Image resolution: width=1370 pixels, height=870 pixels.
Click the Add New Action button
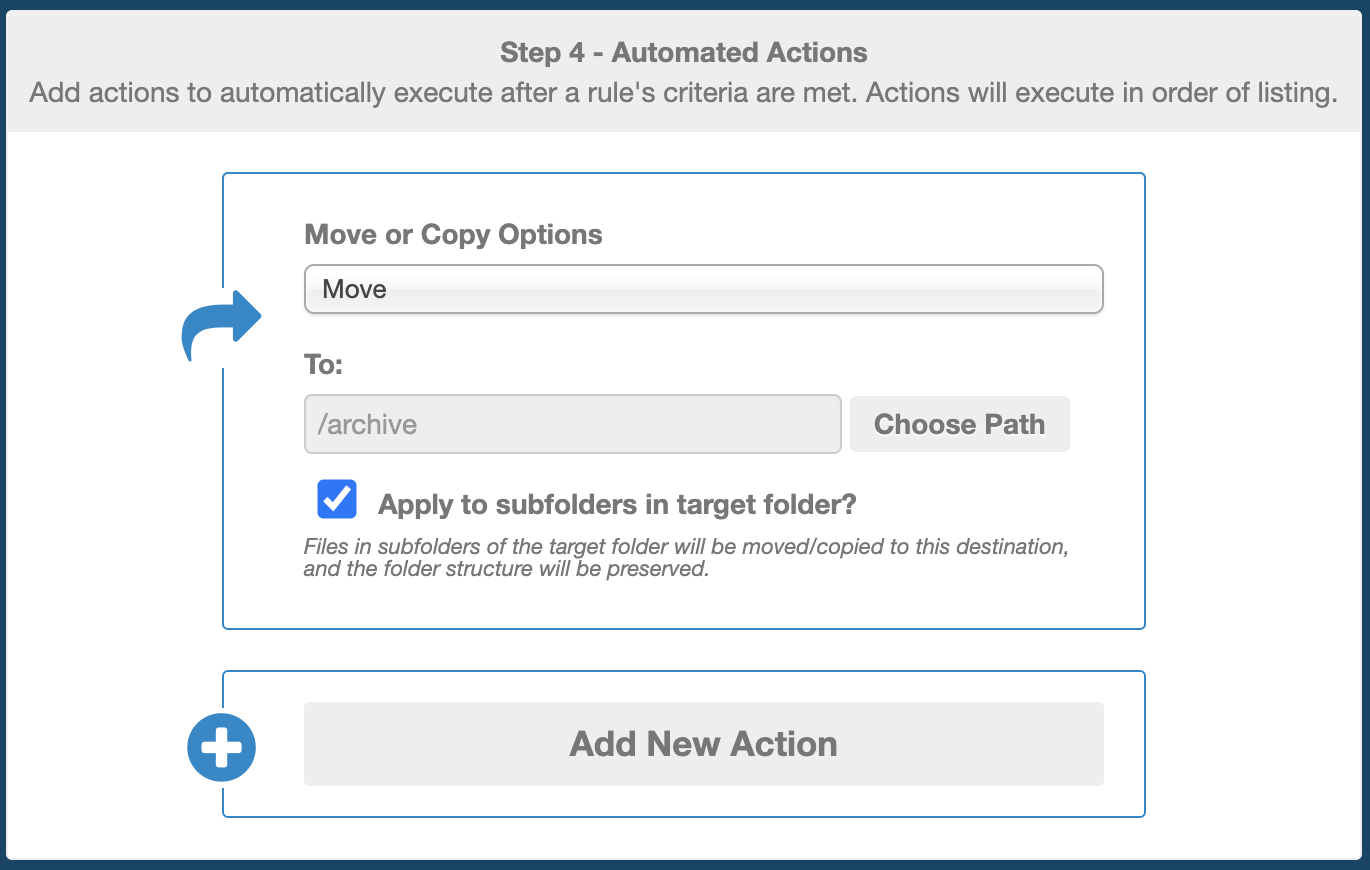pyautogui.click(x=703, y=744)
